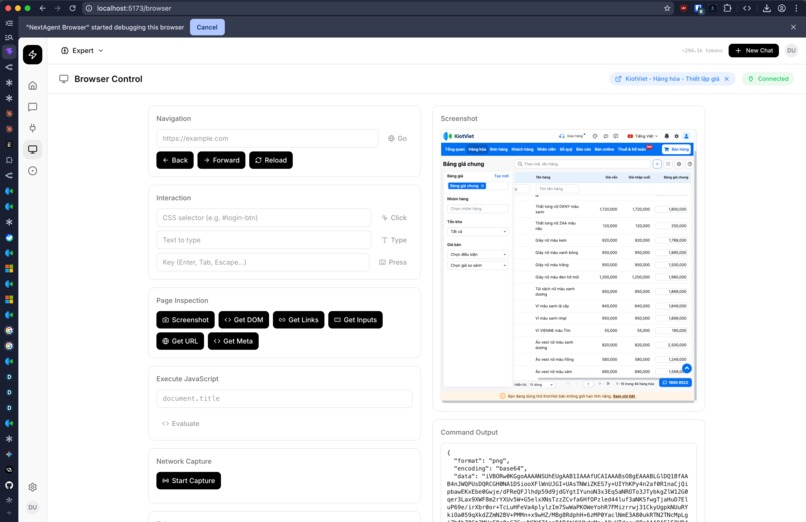The image size is (806, 522).
Task: Click the Browser Control page heading
Action: (x=108, y=79)
